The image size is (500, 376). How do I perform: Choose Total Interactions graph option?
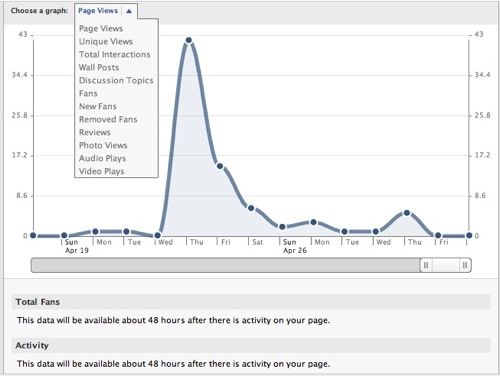[x=114, y=54]
